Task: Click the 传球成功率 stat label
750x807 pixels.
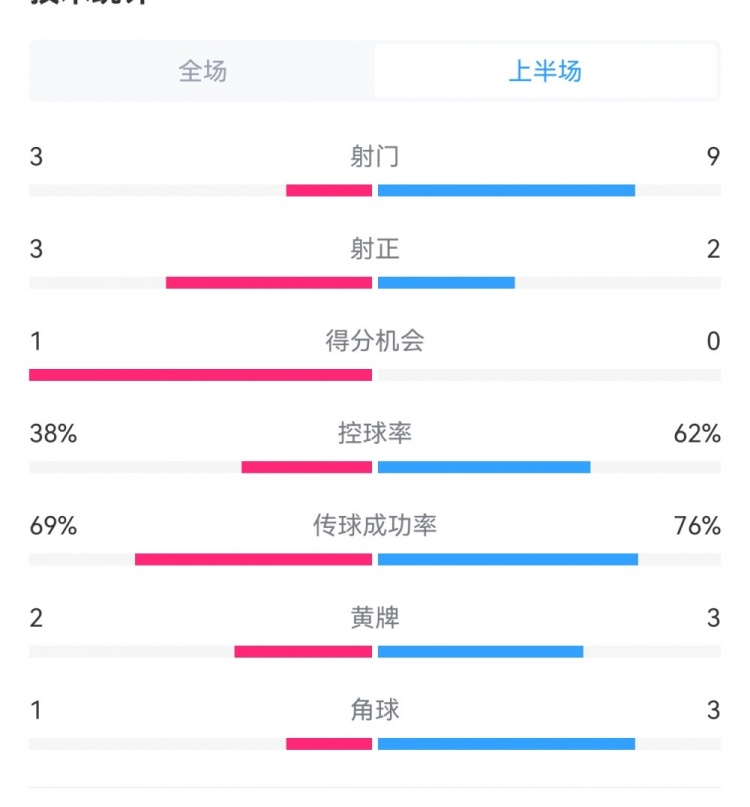Action: tap(375, 525)
